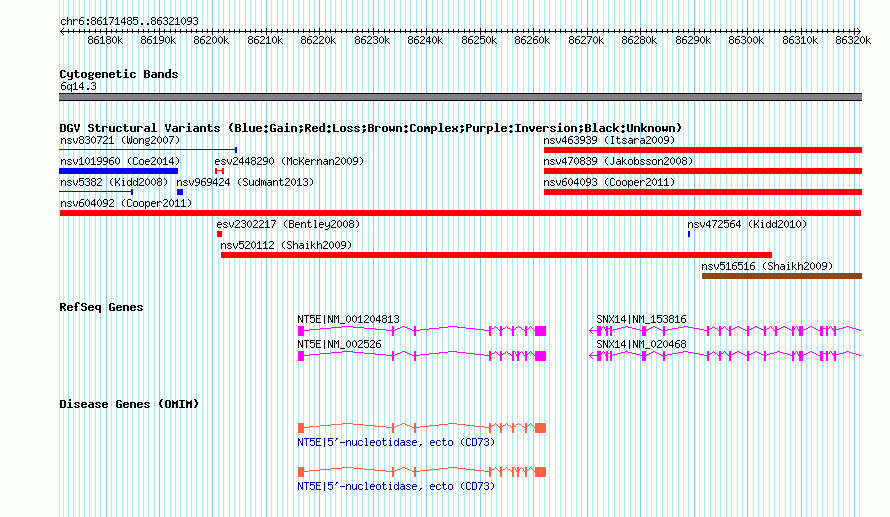Image resolution: width=890 pixels, height=517 pixels.
Task: Select the magenta NT5E NM_001204813 gene glyph
Action: 422,330
